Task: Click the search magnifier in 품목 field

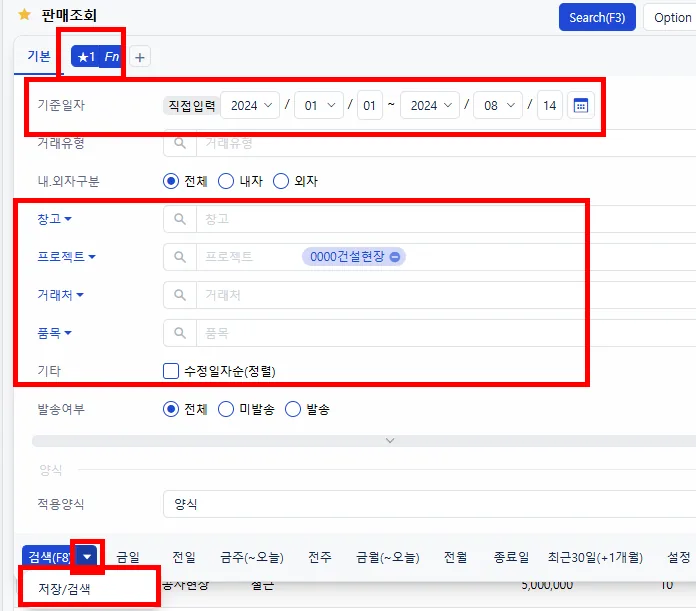Action: (180, 333)
